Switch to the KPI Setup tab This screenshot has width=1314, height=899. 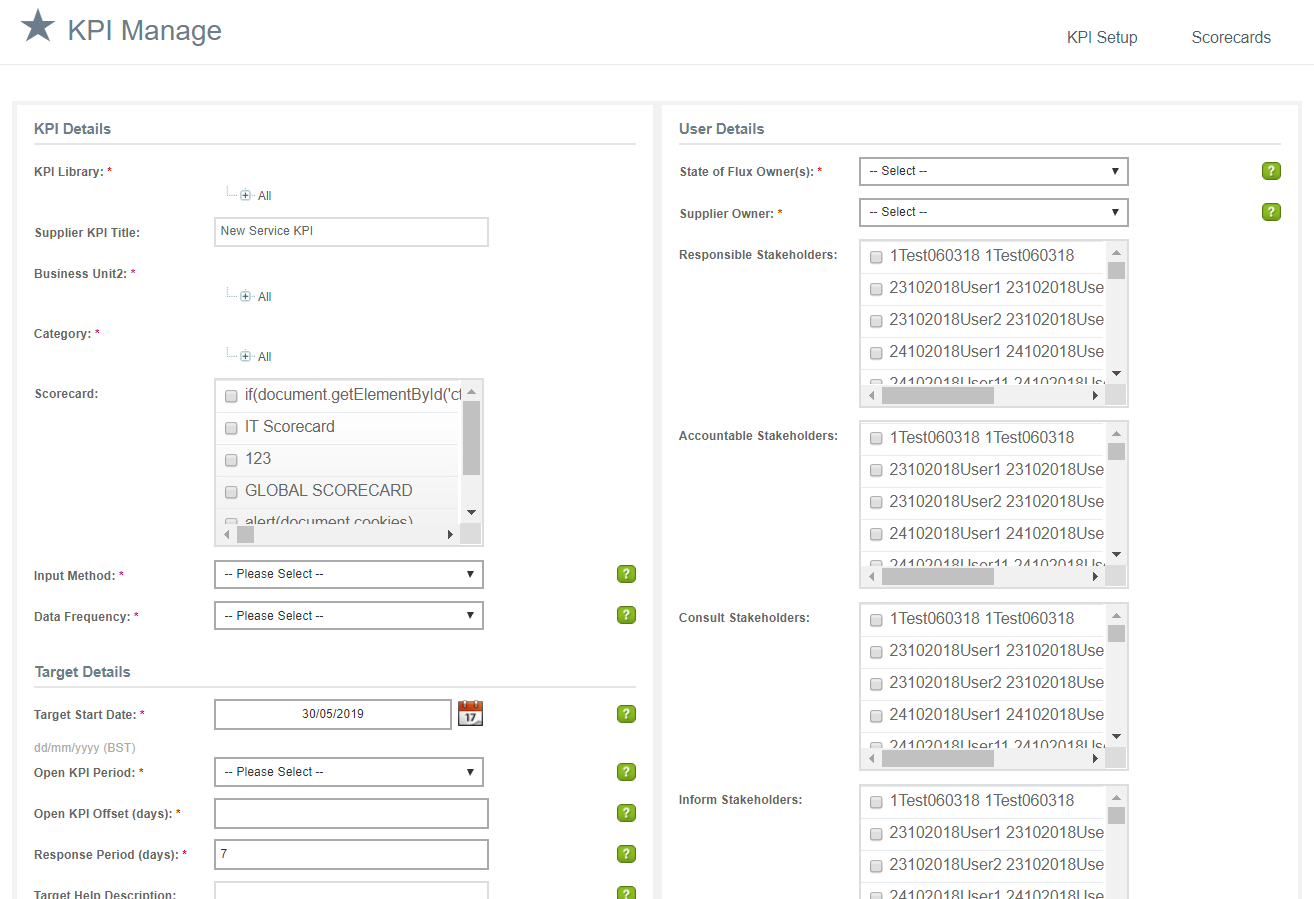click(x=1101, y=37)
